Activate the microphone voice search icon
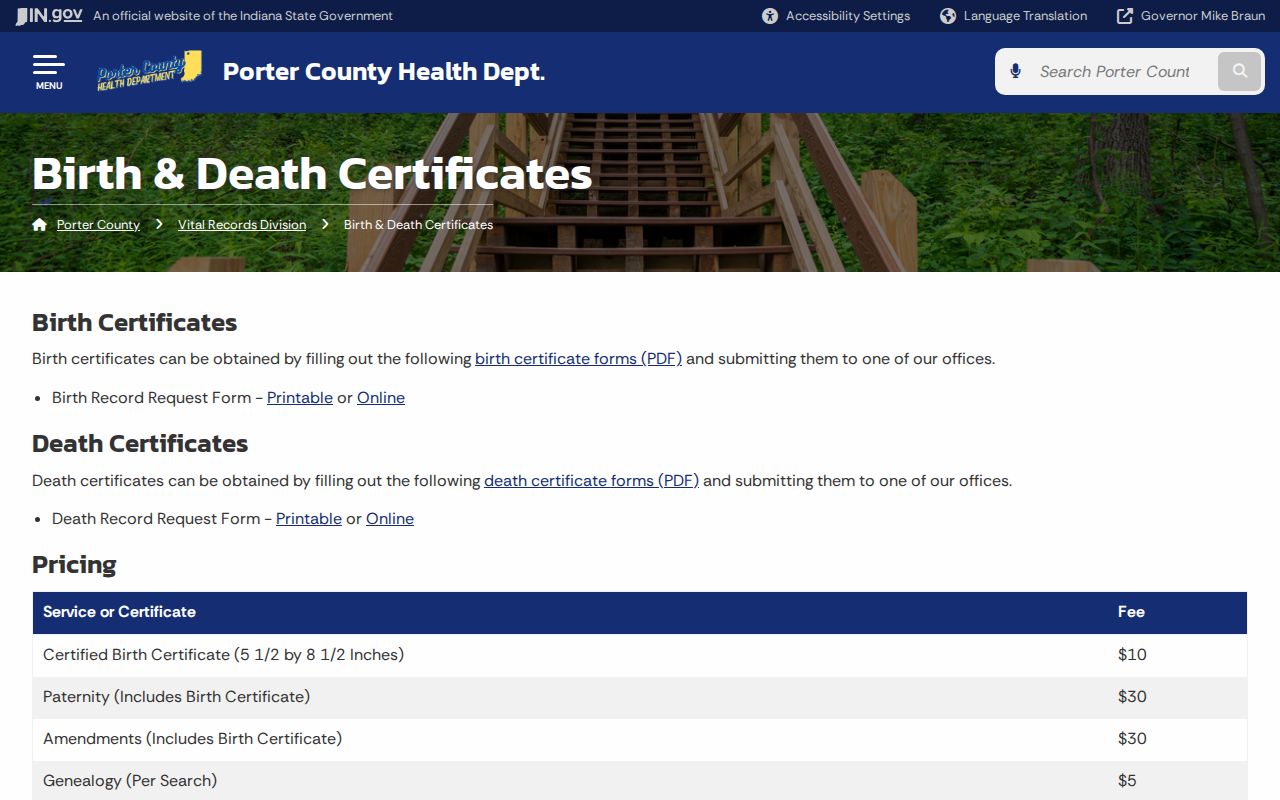 point(1016,72)
